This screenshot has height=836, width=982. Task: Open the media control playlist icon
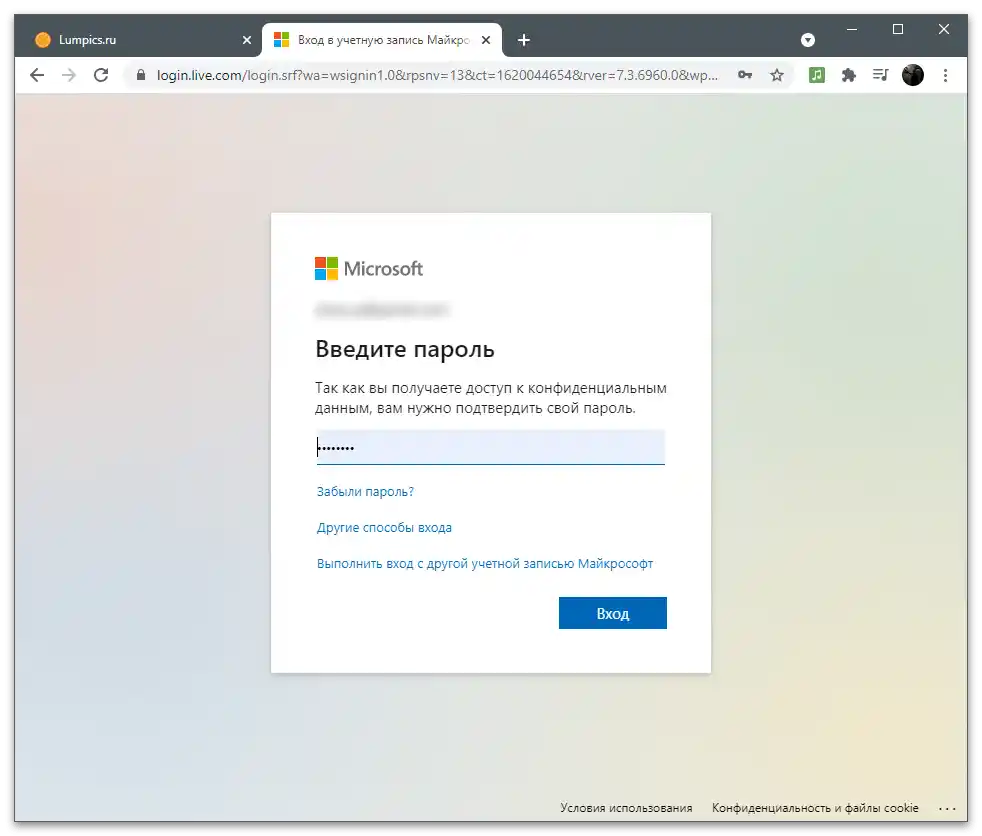[x=880, y=75]
